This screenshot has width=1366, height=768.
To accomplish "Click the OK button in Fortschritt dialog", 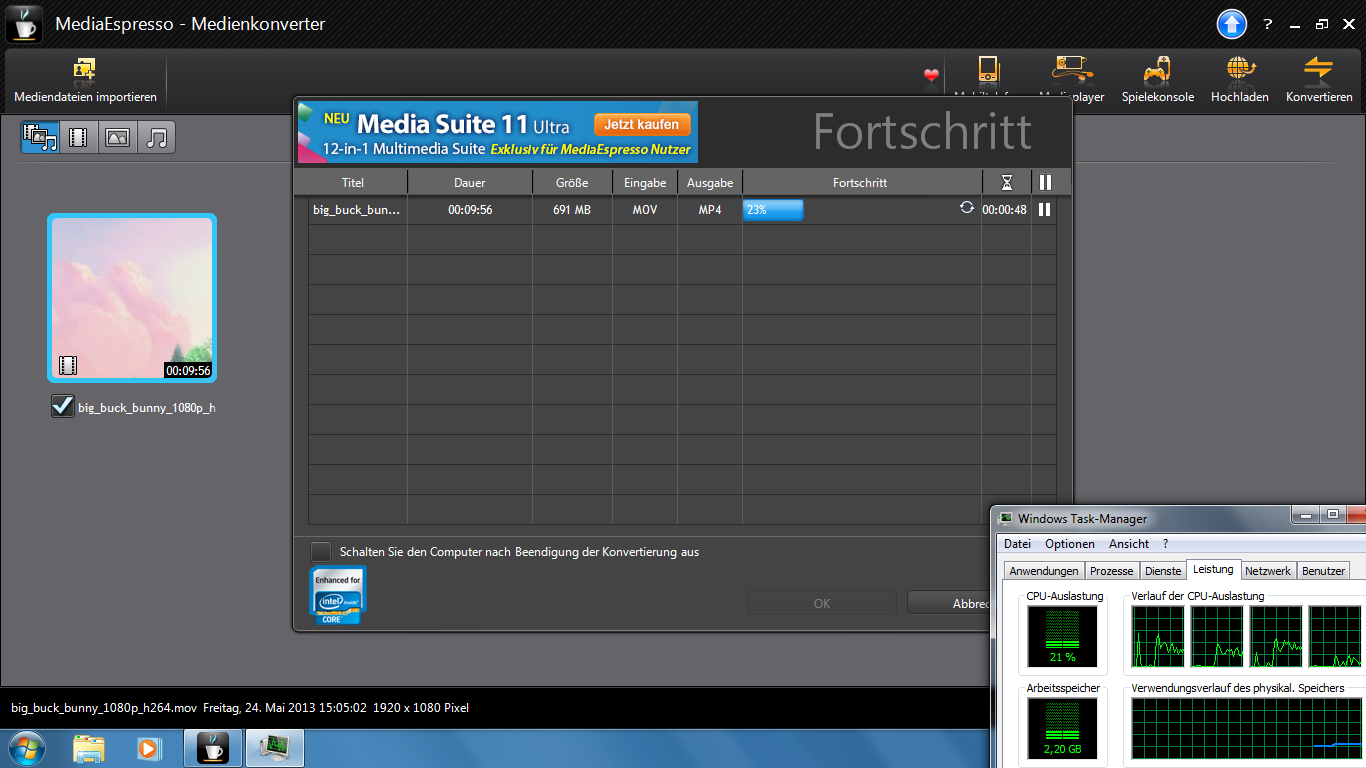I will 822,603.
